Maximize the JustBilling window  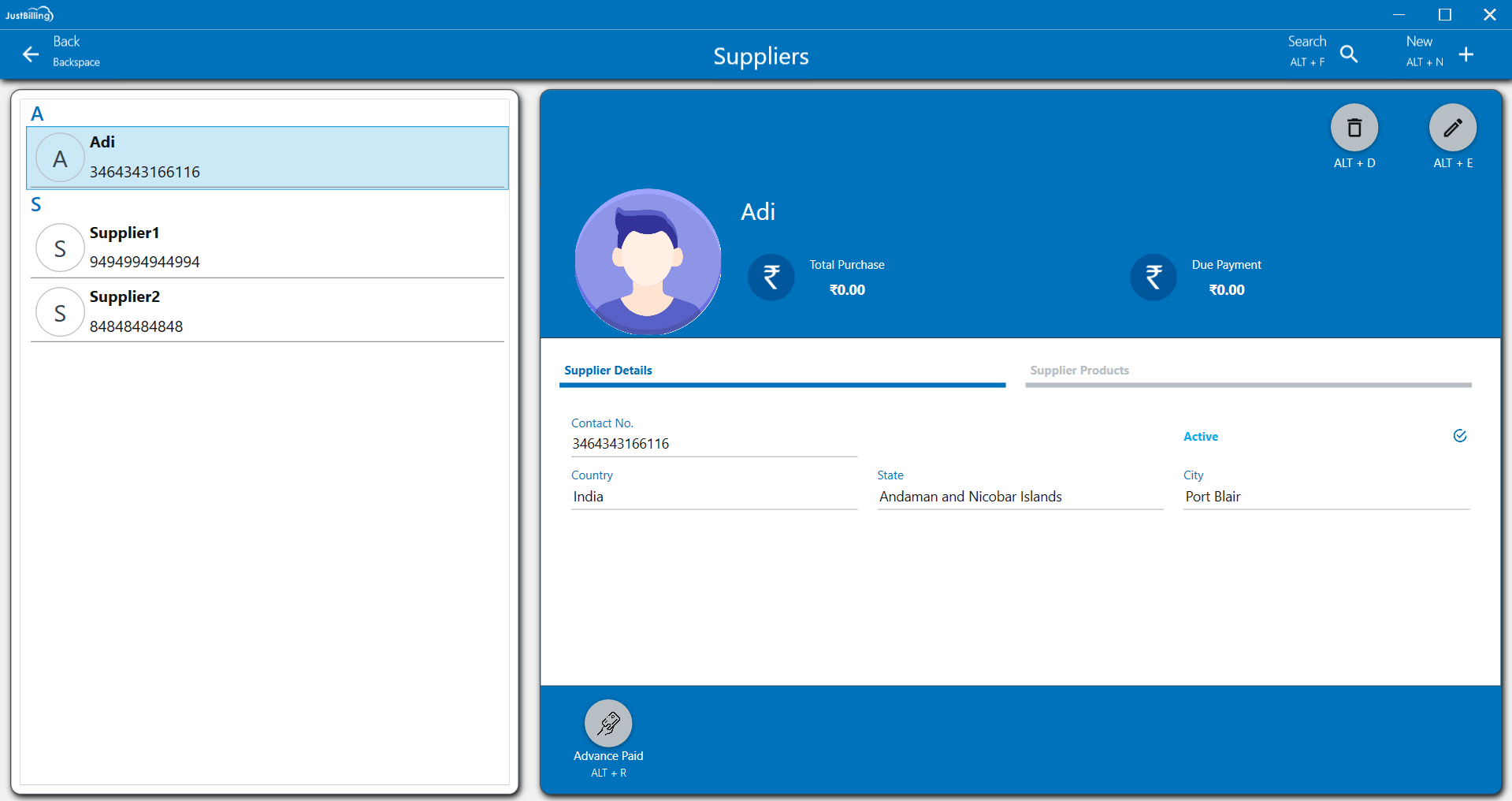pyautogui.click(x=1444, y=14)
